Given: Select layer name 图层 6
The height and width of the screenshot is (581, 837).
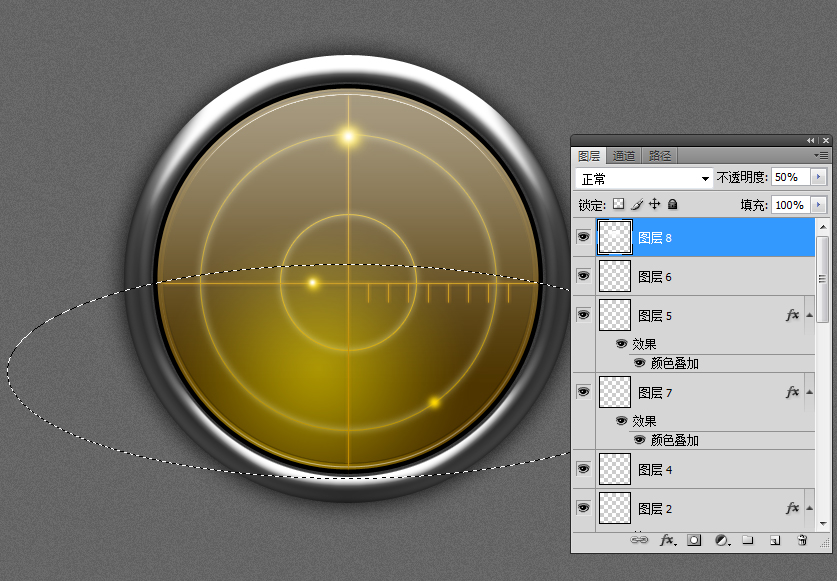Looking at the screenshot, I should click(655, 277).
